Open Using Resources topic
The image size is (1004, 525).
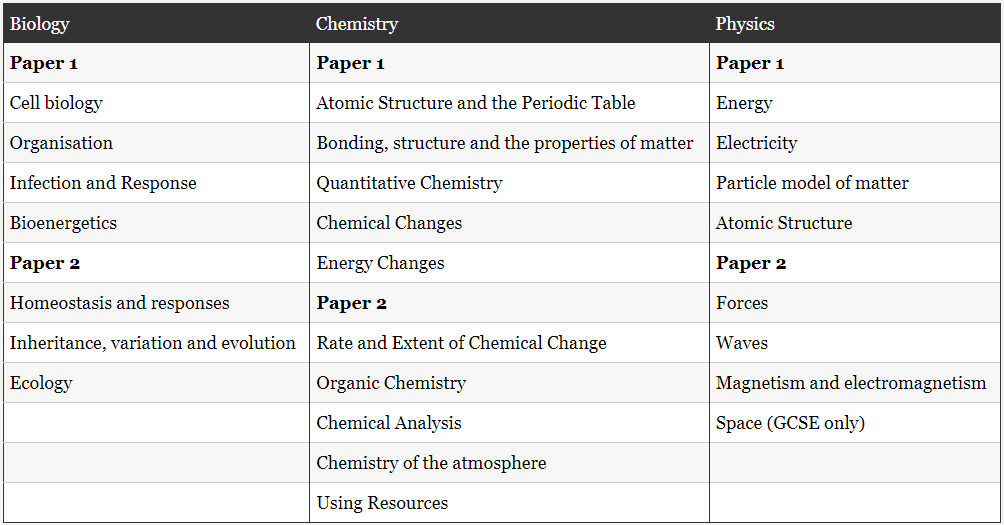coord(382,503)
